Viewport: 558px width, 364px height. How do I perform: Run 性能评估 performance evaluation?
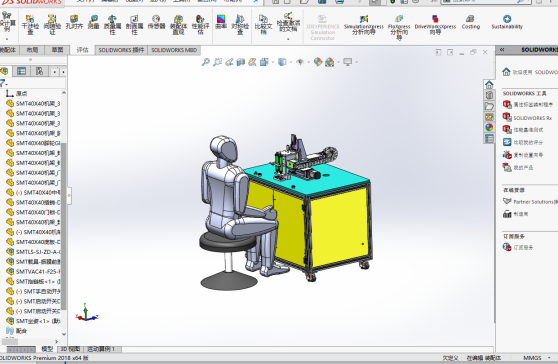click(200, 25)
